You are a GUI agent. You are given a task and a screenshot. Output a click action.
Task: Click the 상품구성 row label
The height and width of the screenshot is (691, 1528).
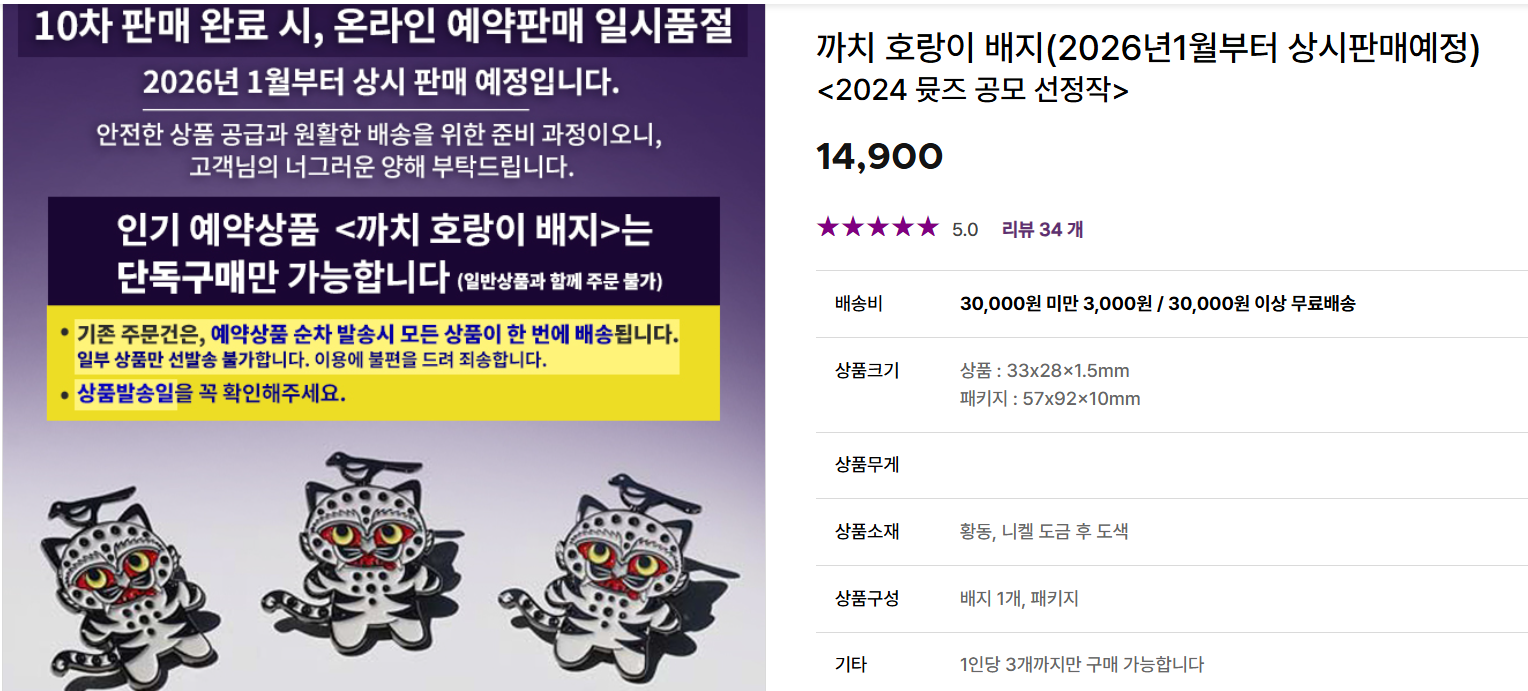(867, 599)
